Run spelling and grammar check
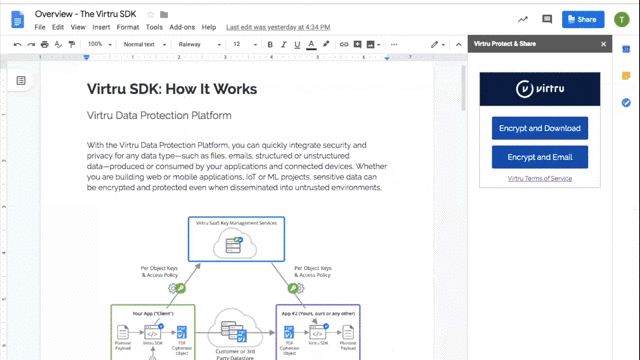Image resolution: width=640 pixels, height=360 pixels. [58, 44]
